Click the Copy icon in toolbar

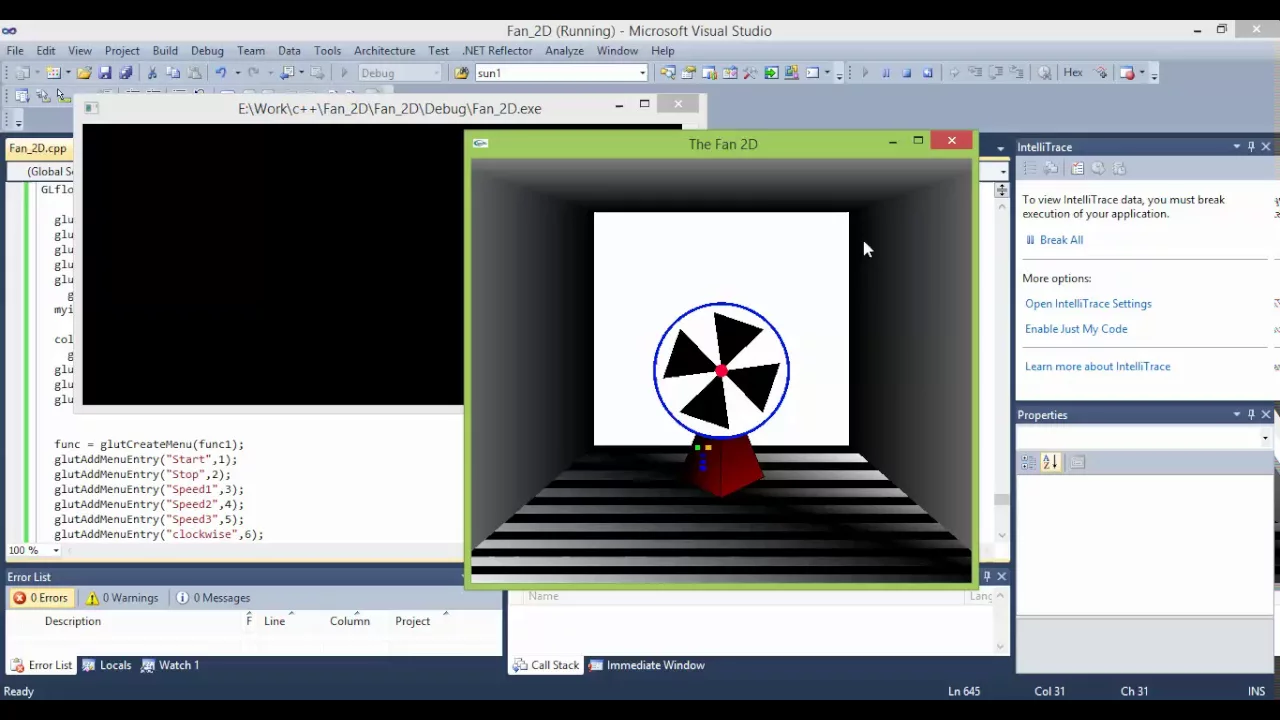pos(173,73)
